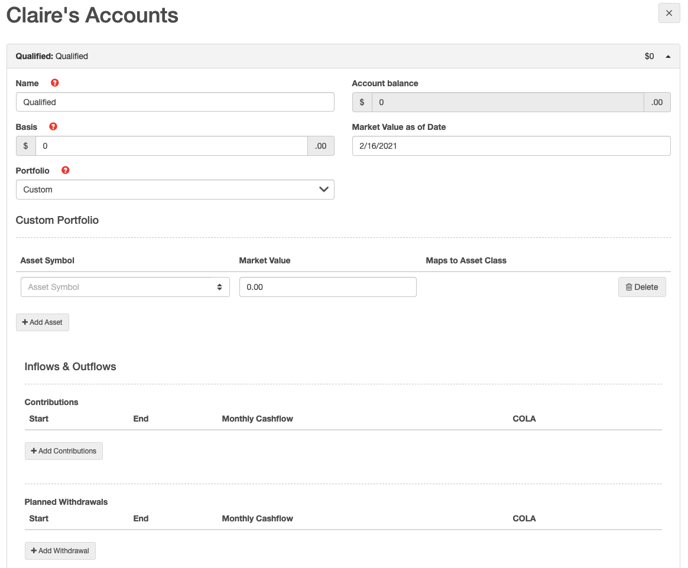This screenshot has width=688, height=568.
Task: Delete the asset row
Action: tap(642, 287)
